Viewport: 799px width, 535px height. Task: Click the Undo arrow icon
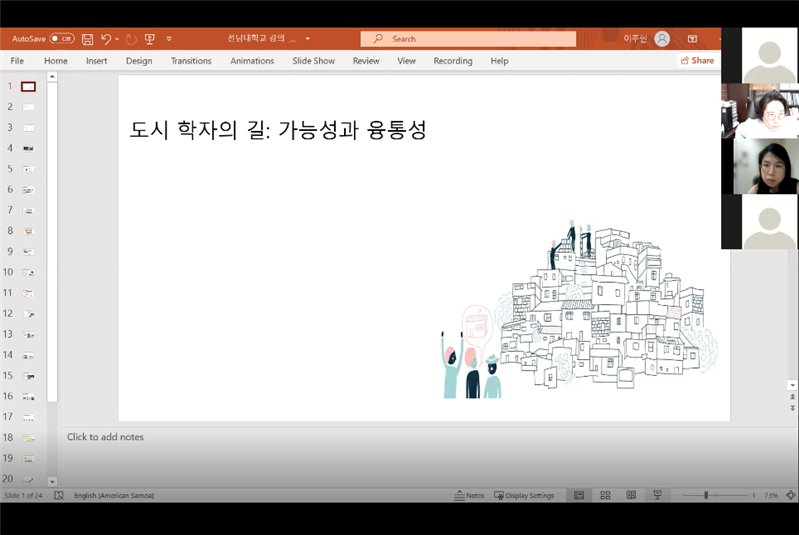(x=105, y=39)
